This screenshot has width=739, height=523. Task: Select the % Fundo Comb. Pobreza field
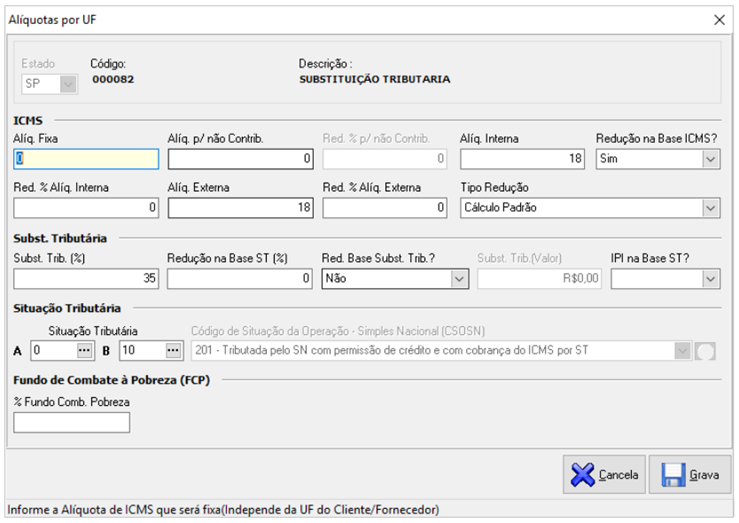[x=72, y=423]
